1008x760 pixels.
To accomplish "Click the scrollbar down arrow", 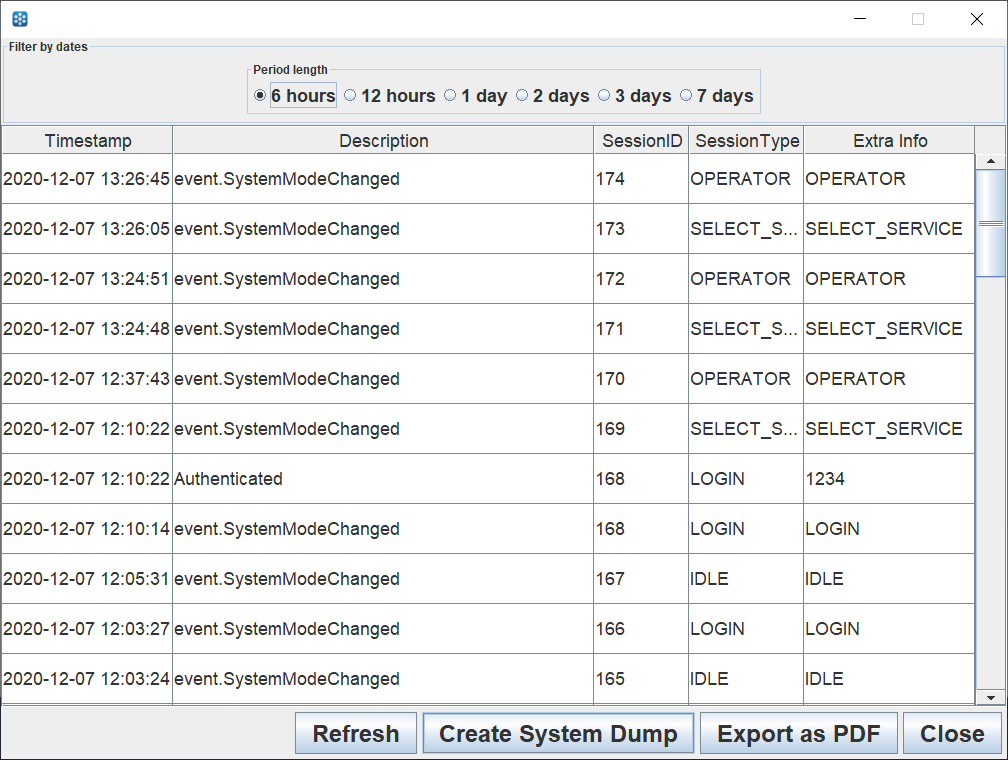I will point(990,697).
